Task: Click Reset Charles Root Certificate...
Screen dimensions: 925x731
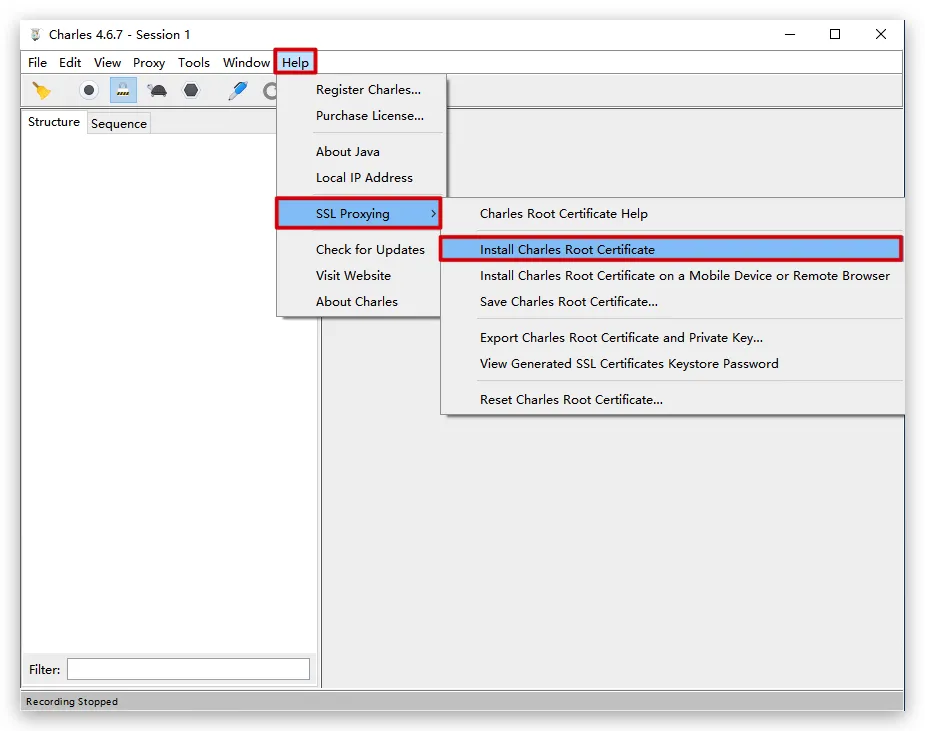Action: pos(571,400)
